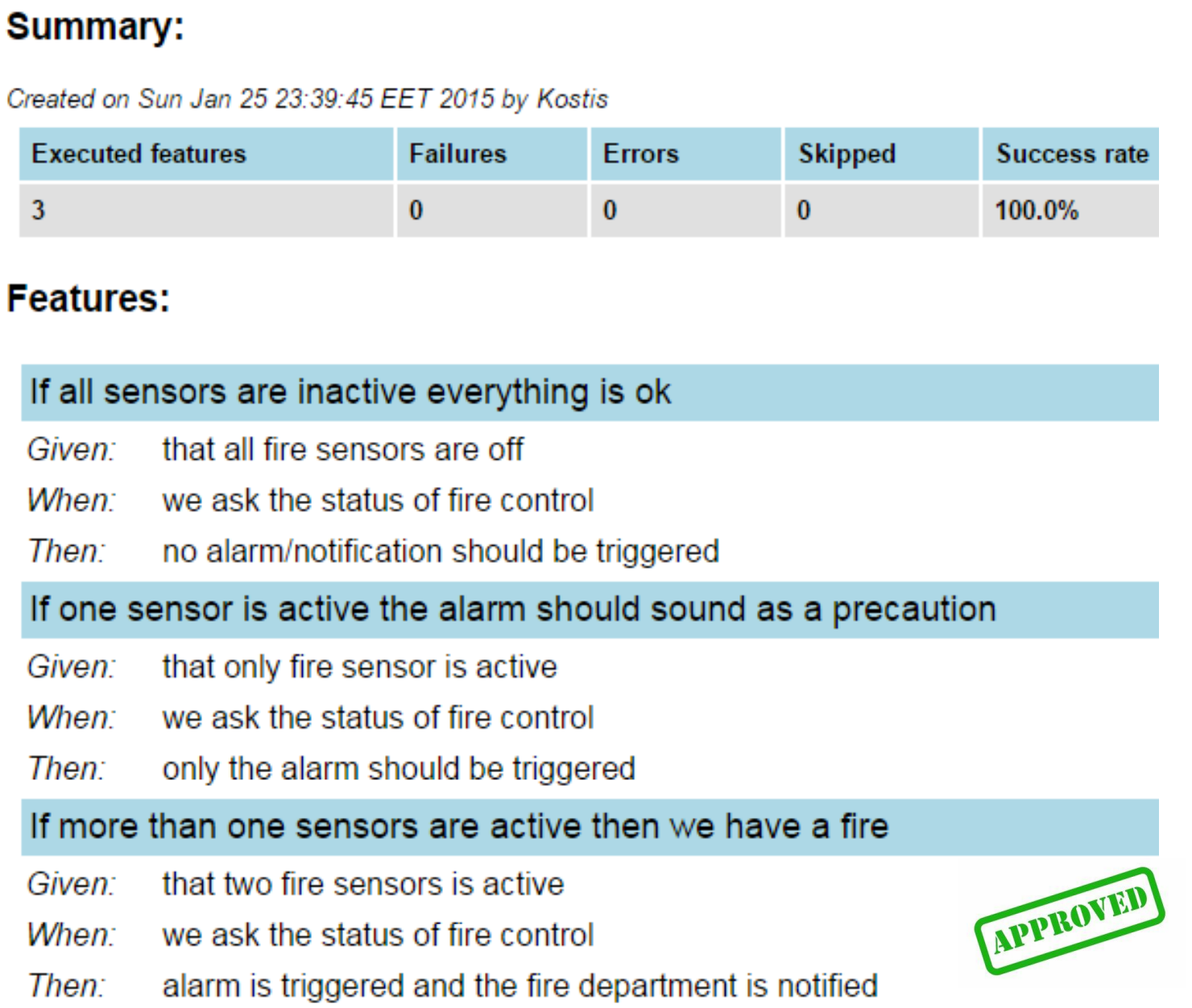Click the "Features:" heading
1192x1008 pixels.
89,299
